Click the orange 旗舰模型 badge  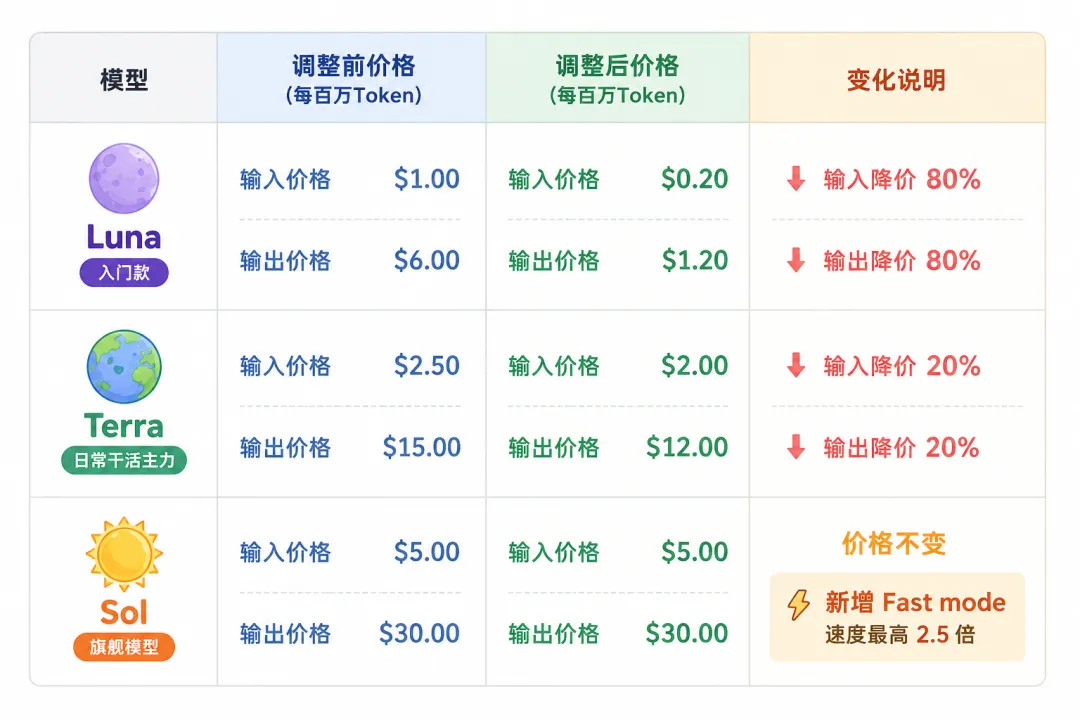click(124, 646)
